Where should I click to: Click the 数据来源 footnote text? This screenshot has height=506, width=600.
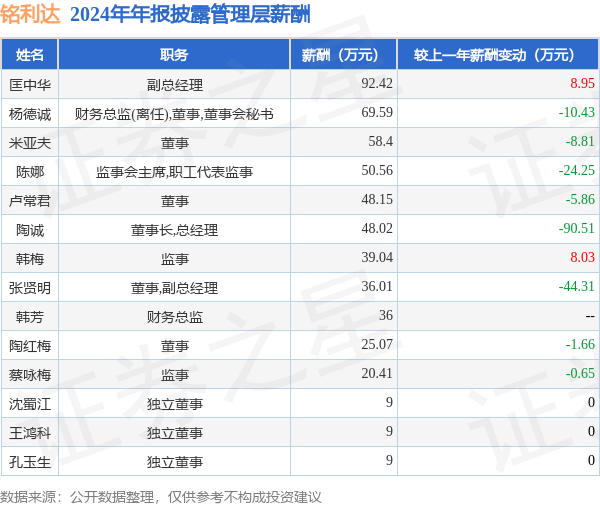pyautogui.click(x=161, y=497)
